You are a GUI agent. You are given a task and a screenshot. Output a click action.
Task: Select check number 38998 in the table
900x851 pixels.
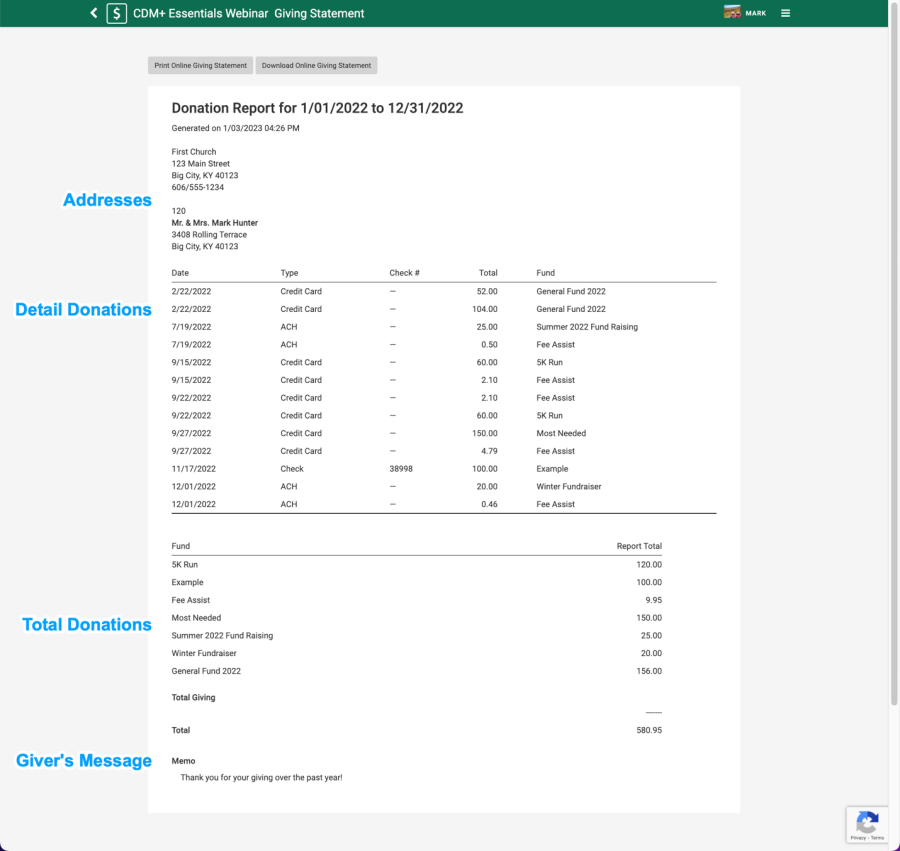(401, 469)
